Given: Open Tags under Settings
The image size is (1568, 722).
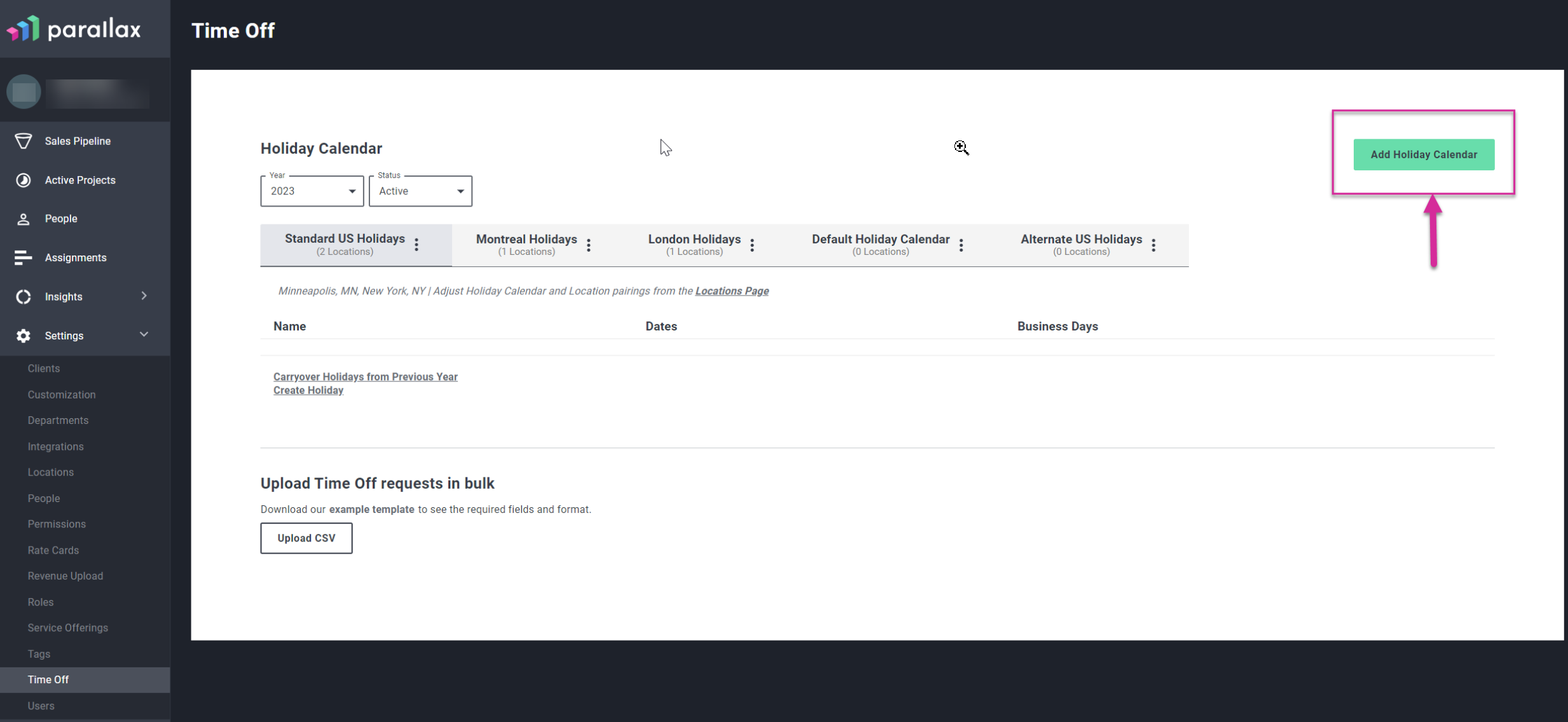Looking at the screenshot, I should point(39,654).
